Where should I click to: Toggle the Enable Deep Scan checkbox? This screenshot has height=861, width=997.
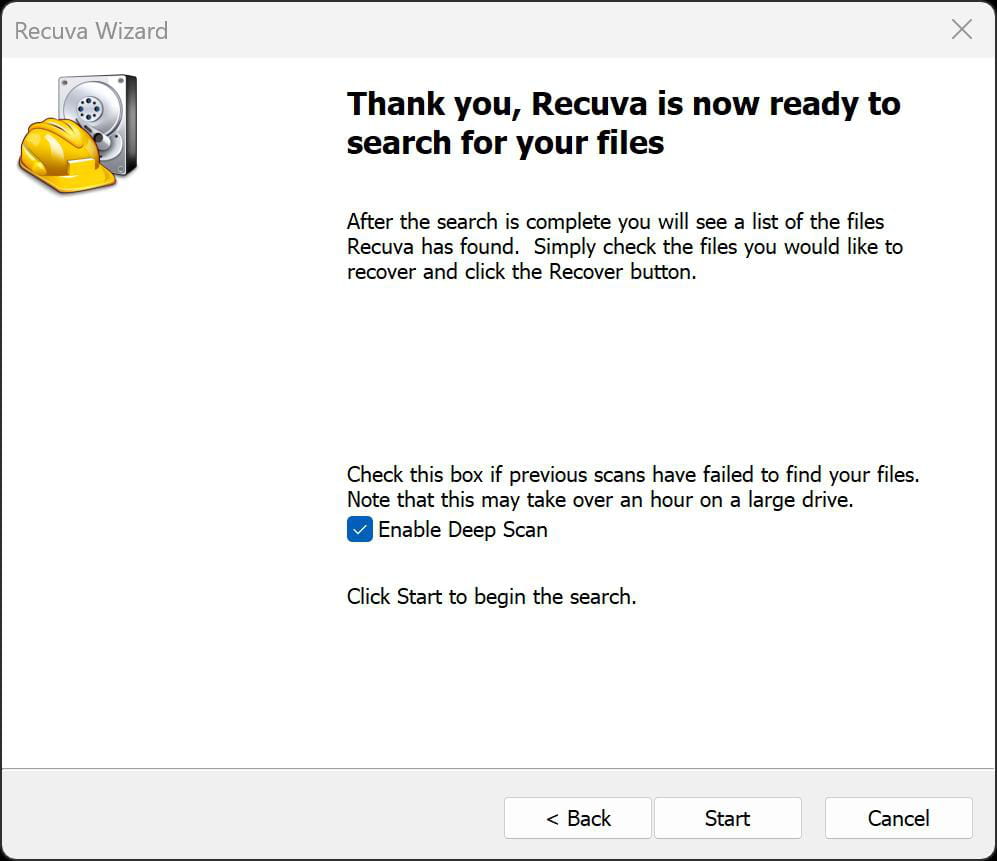pos(359,530)
